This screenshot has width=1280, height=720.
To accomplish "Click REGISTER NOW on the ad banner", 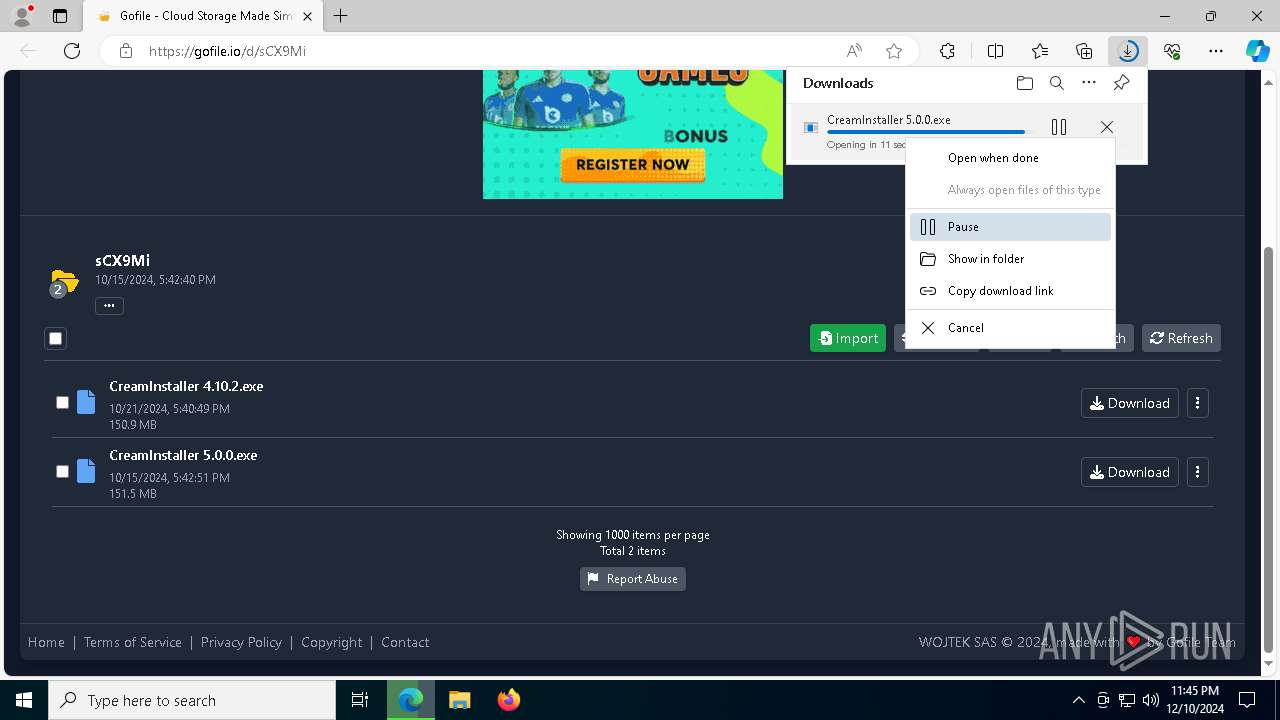I will pyautogui.click(x=633, y=165).
